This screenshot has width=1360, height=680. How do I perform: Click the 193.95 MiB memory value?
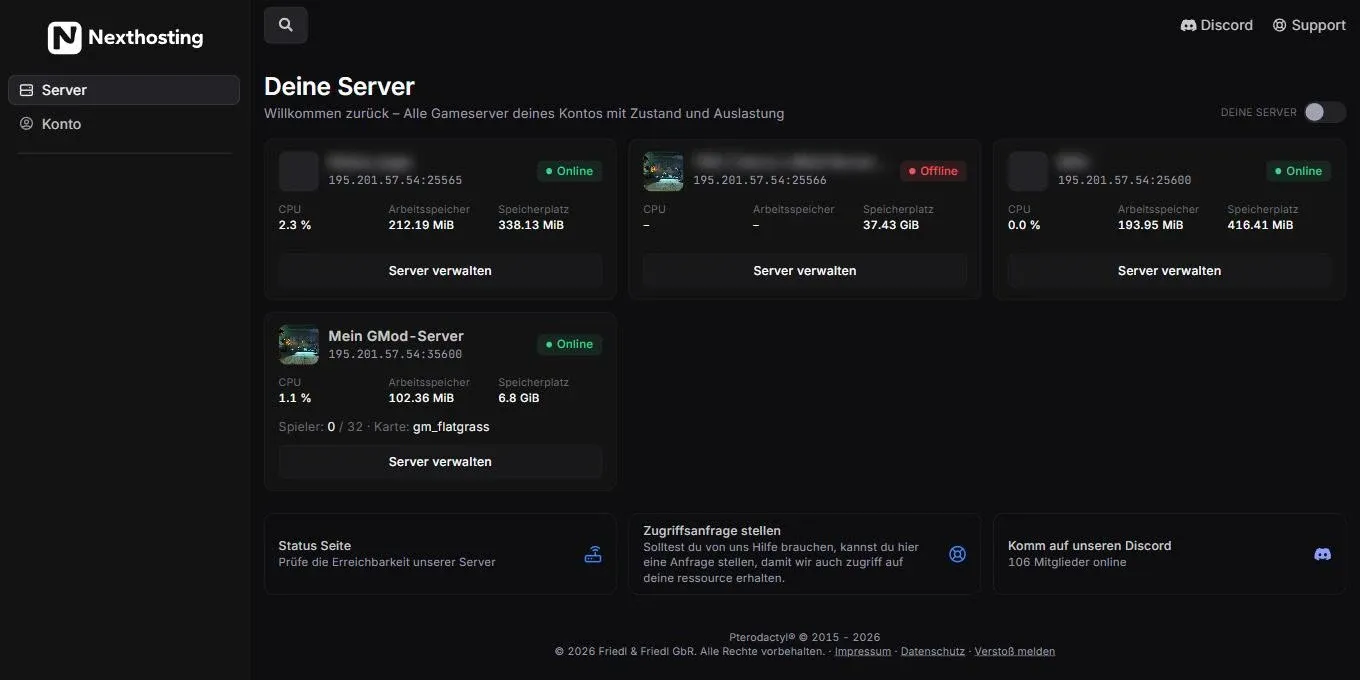[x=1150, y=225]
